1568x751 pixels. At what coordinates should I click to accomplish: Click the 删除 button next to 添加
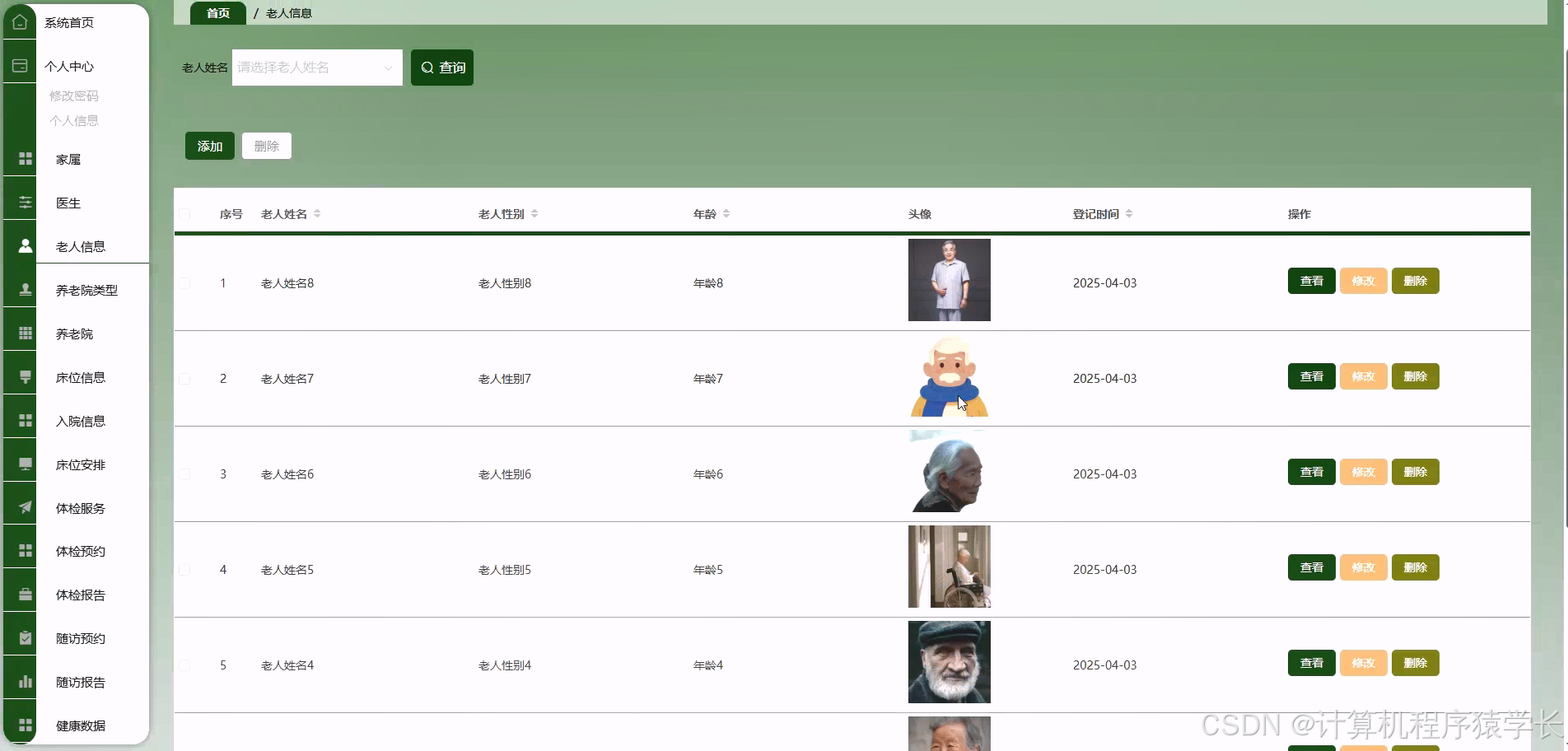point(267,146)
